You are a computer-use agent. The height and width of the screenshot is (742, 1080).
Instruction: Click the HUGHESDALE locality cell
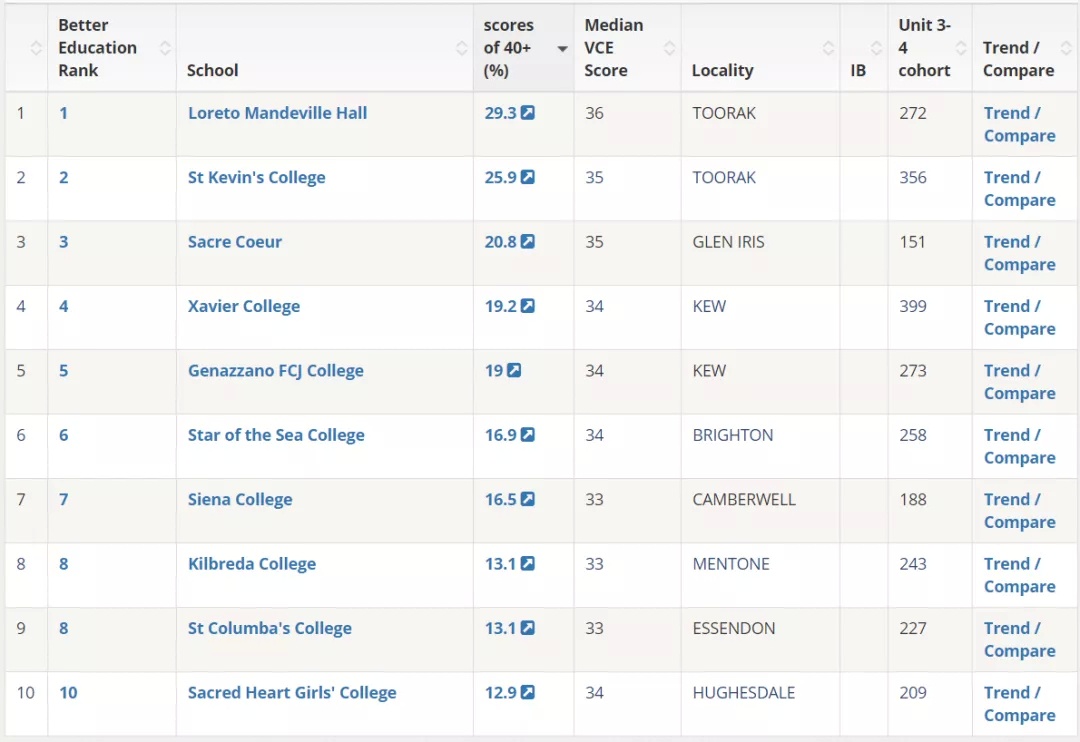[x=744, y=693]
